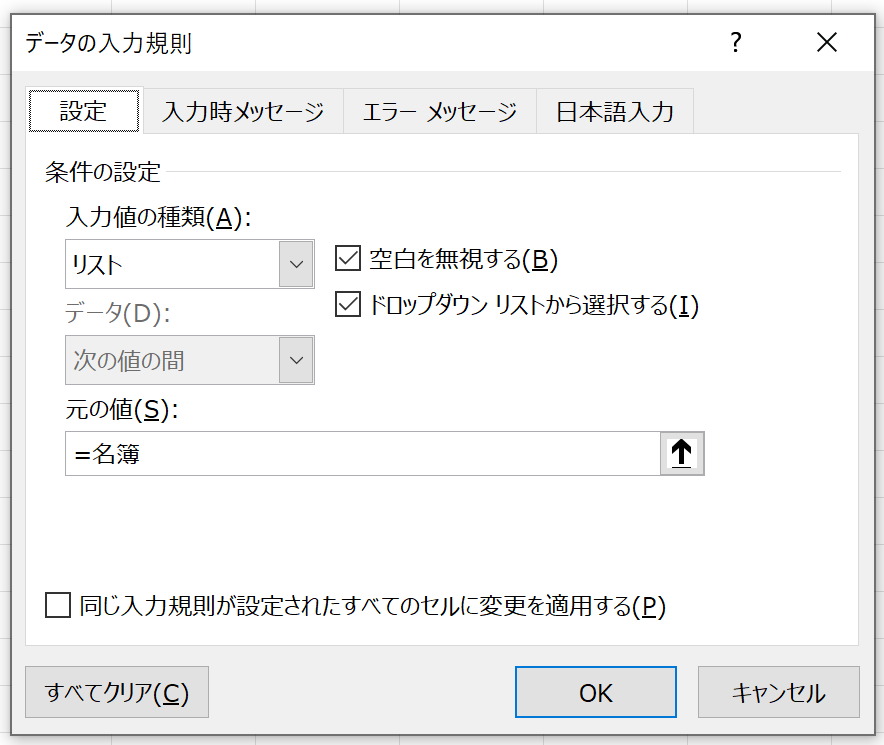Image resolution: width=884 pixels, height=745 pixels.
Task: Switch to the エラー メッセージ tab
Action: (x=440, y=112)
